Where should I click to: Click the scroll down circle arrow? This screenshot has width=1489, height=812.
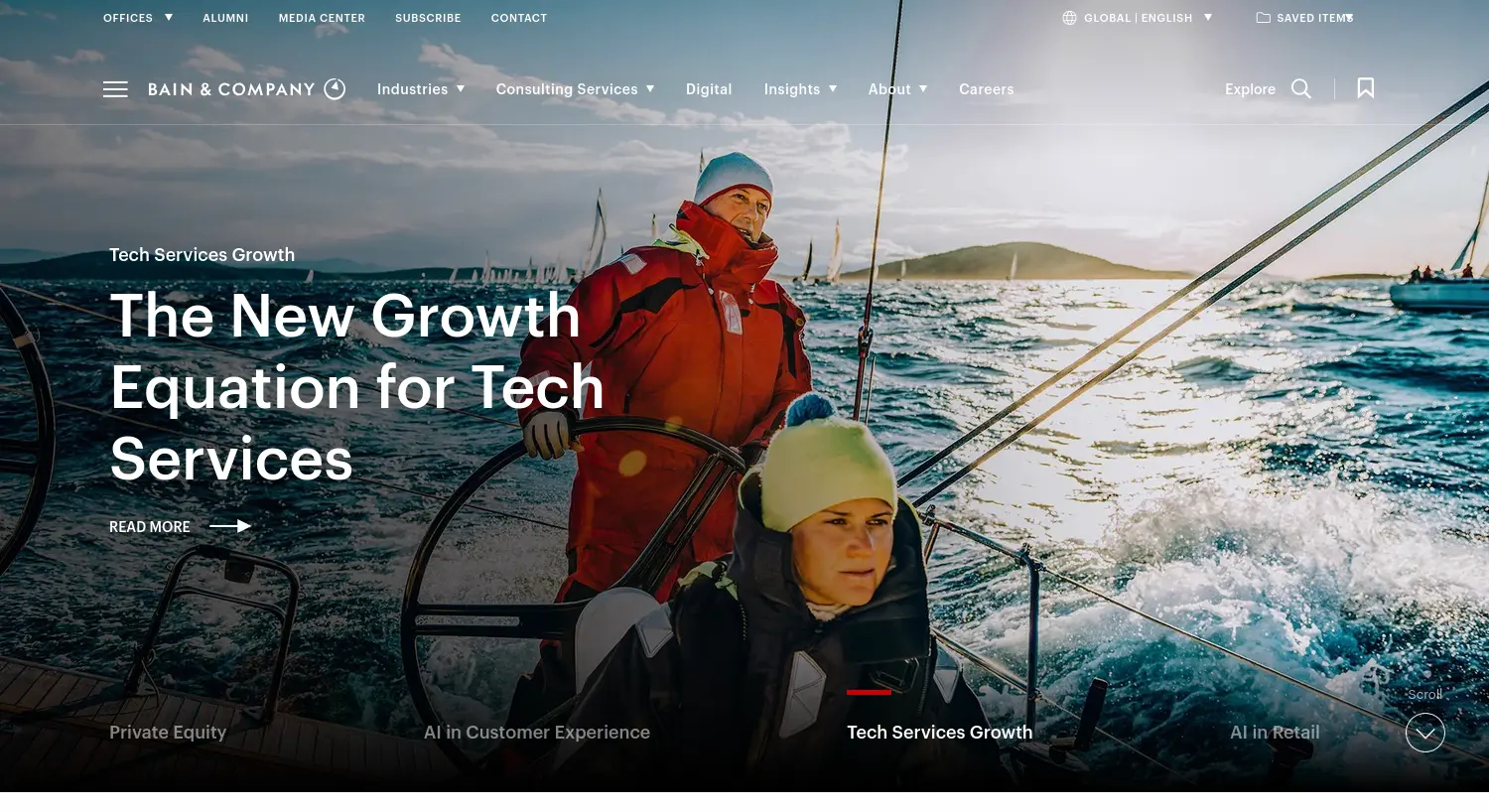pos(1425,733)
